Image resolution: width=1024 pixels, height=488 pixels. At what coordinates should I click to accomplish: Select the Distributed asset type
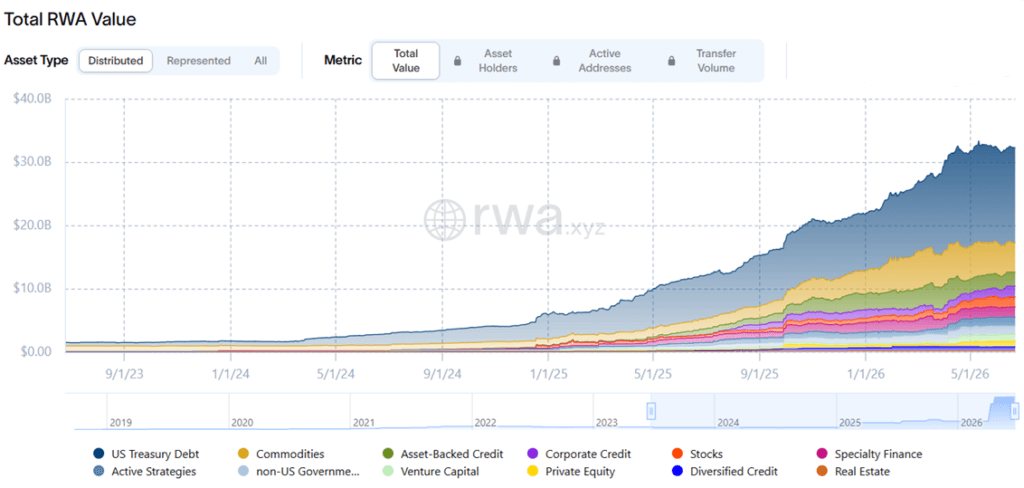tap(116, 61)
